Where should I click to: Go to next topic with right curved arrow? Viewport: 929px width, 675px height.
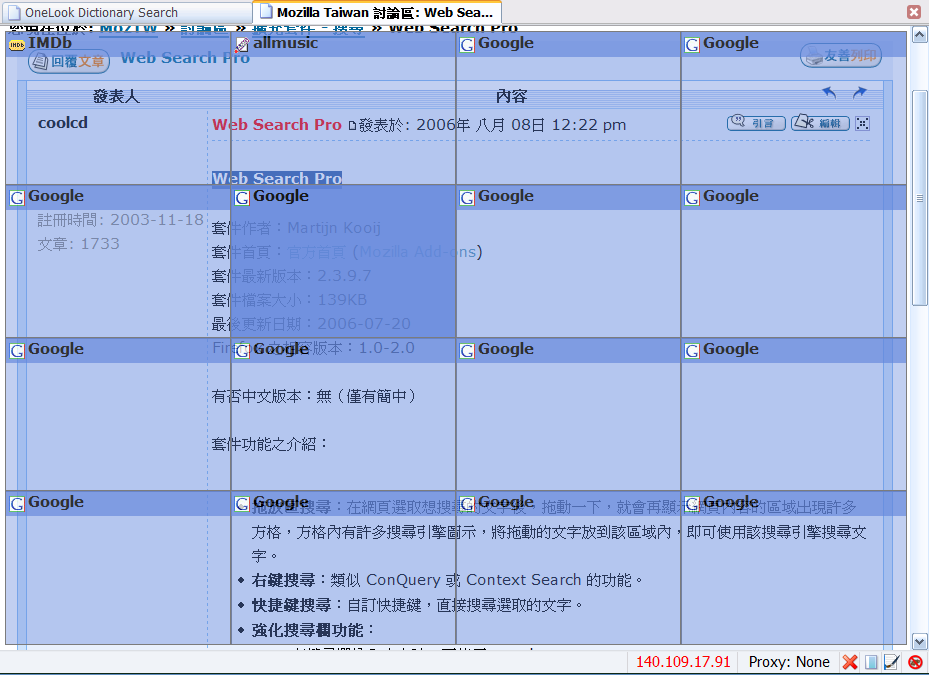pyautogui.click(x=859, y=93)
